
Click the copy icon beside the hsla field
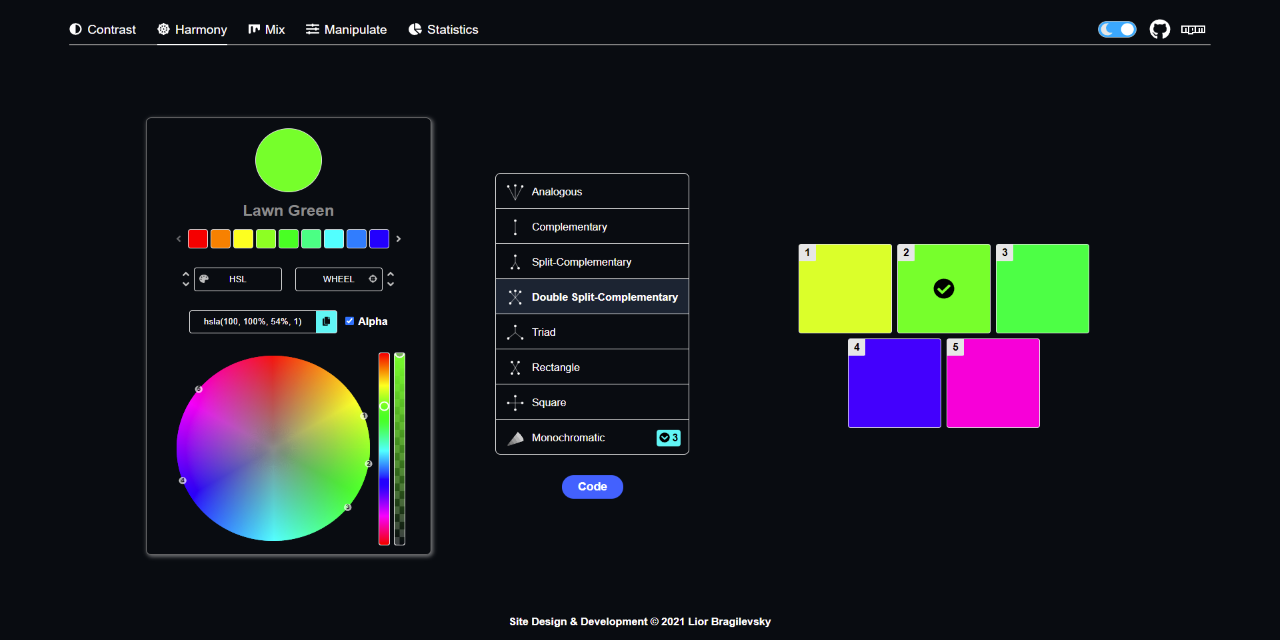[x=327, y=321]
